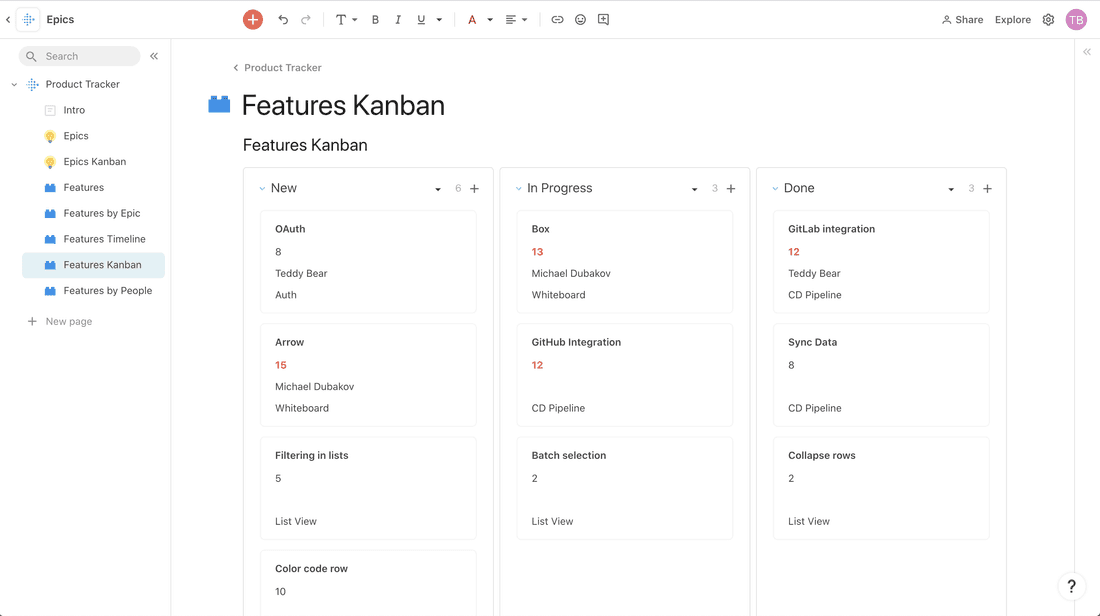
Task: Click the comment insert icon in the toolbar
Action: pyautogui.click(x=603, y=19)
